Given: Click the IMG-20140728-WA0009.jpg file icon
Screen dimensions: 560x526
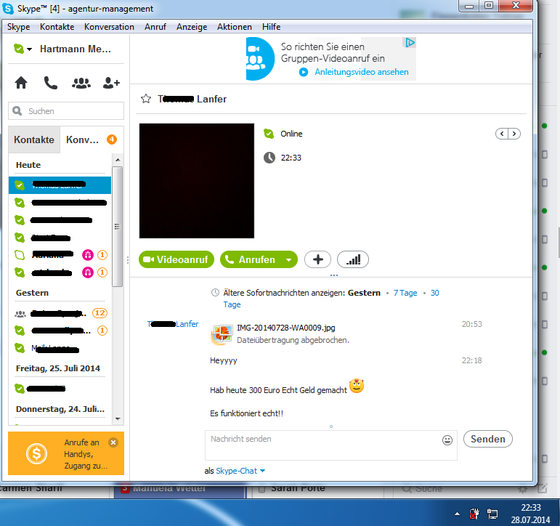Looking at the screenshot, I should pos(222,334).
